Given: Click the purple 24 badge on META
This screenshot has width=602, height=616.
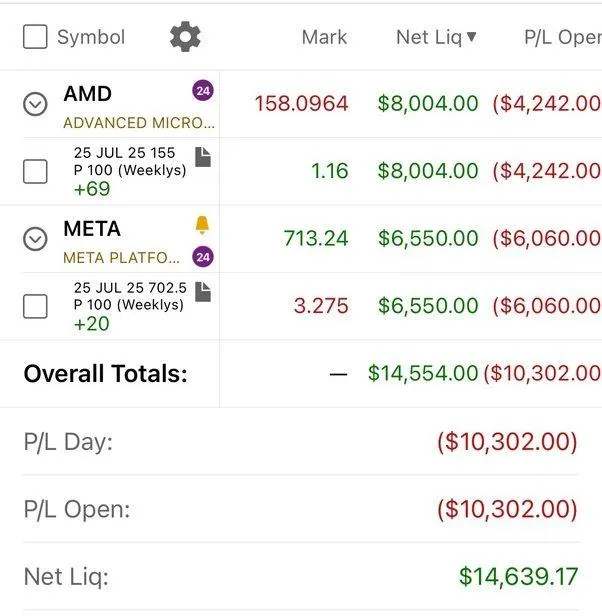Looking at the screenshot, I should (x=203, y=257).
